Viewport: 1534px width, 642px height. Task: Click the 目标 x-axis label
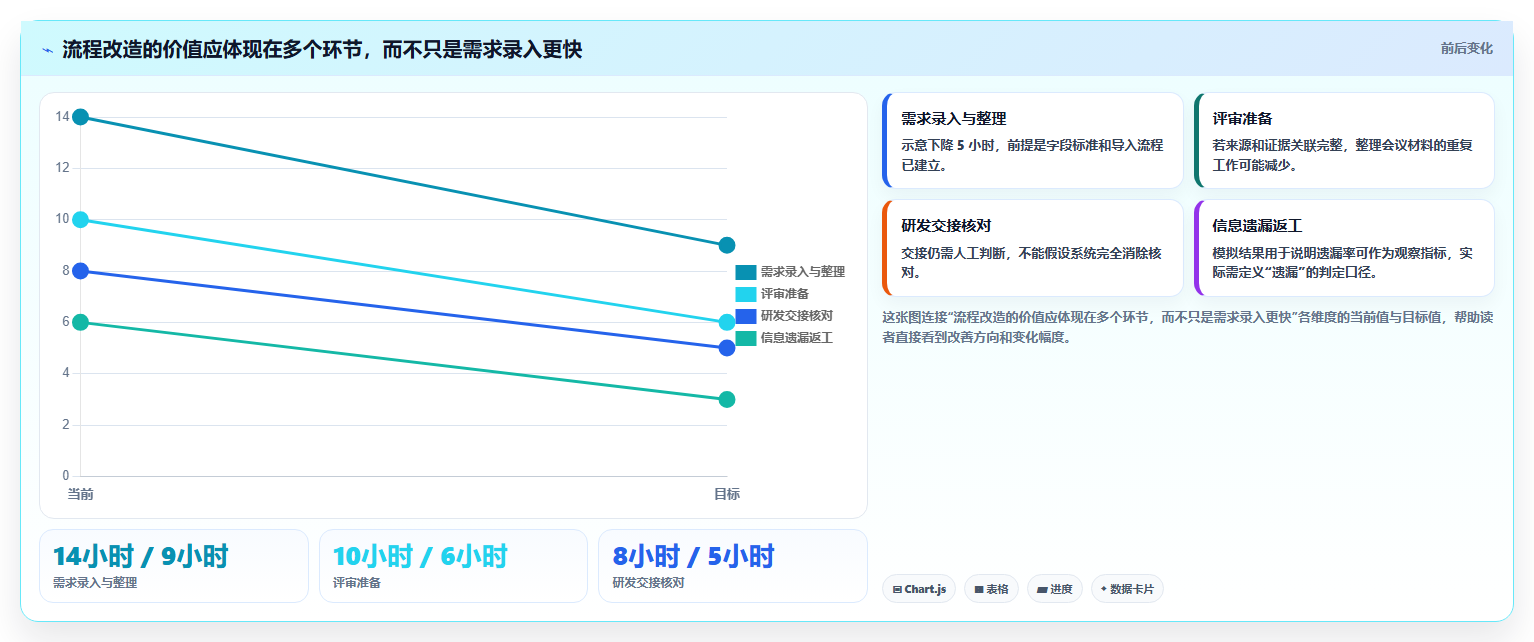(x=727, y=494)
